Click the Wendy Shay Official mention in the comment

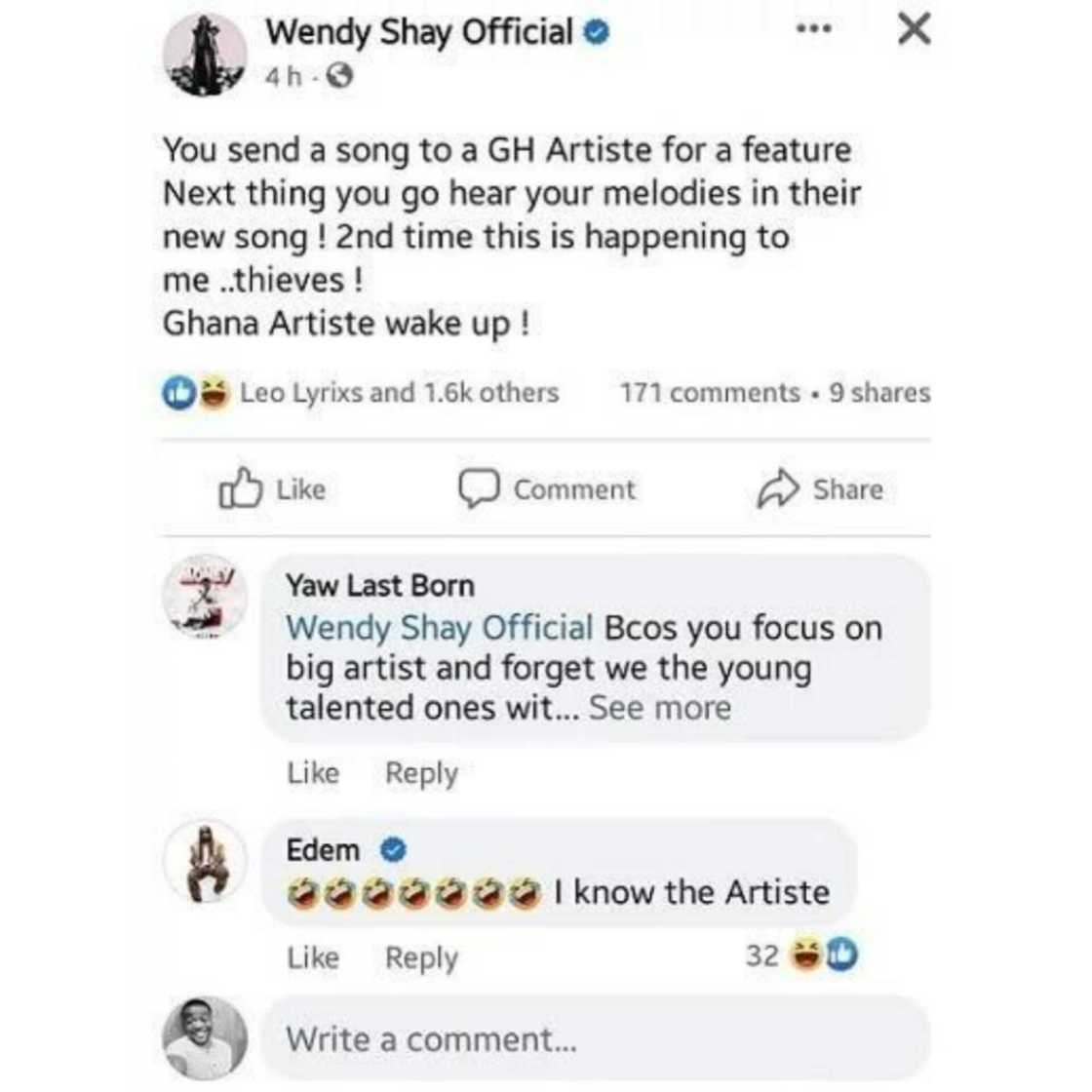439,628
